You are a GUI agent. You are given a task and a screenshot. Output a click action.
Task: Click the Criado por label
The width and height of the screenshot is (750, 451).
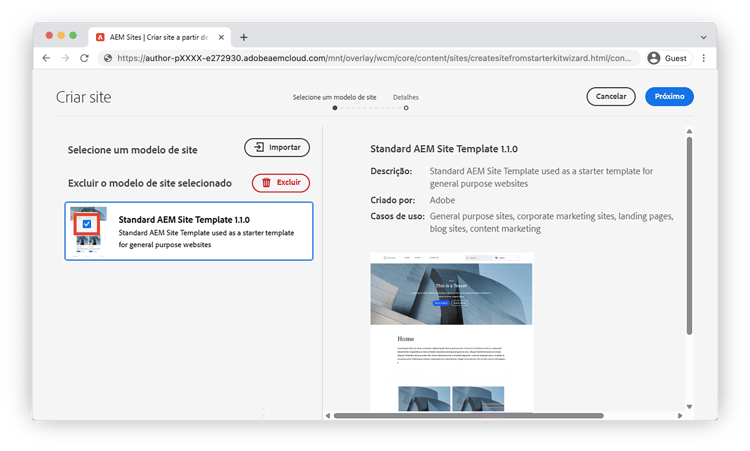point(393,200)
